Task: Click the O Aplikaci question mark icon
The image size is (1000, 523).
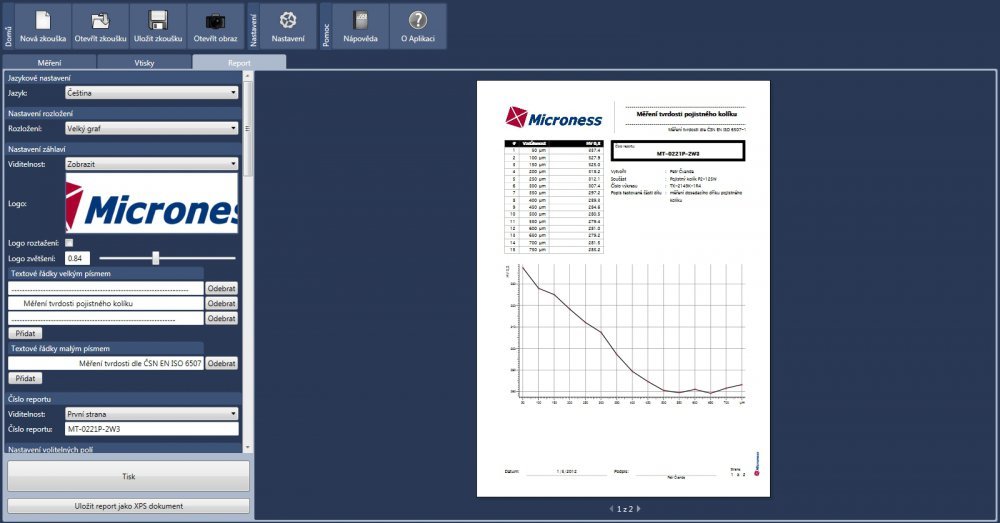Action: tap(418, 20)
